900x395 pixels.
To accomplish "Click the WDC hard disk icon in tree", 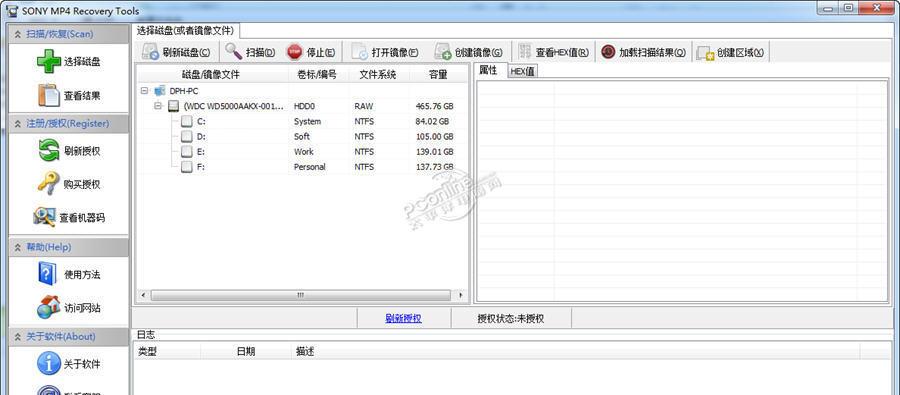I will [x=173, y=106].
